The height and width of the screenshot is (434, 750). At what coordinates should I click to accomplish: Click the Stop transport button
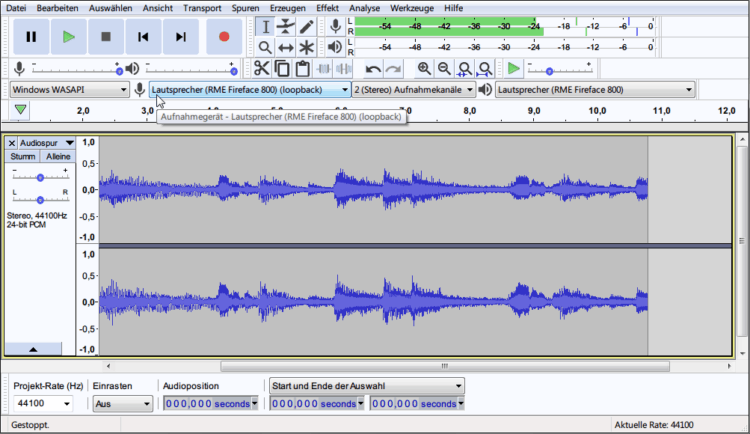(106, 37)
